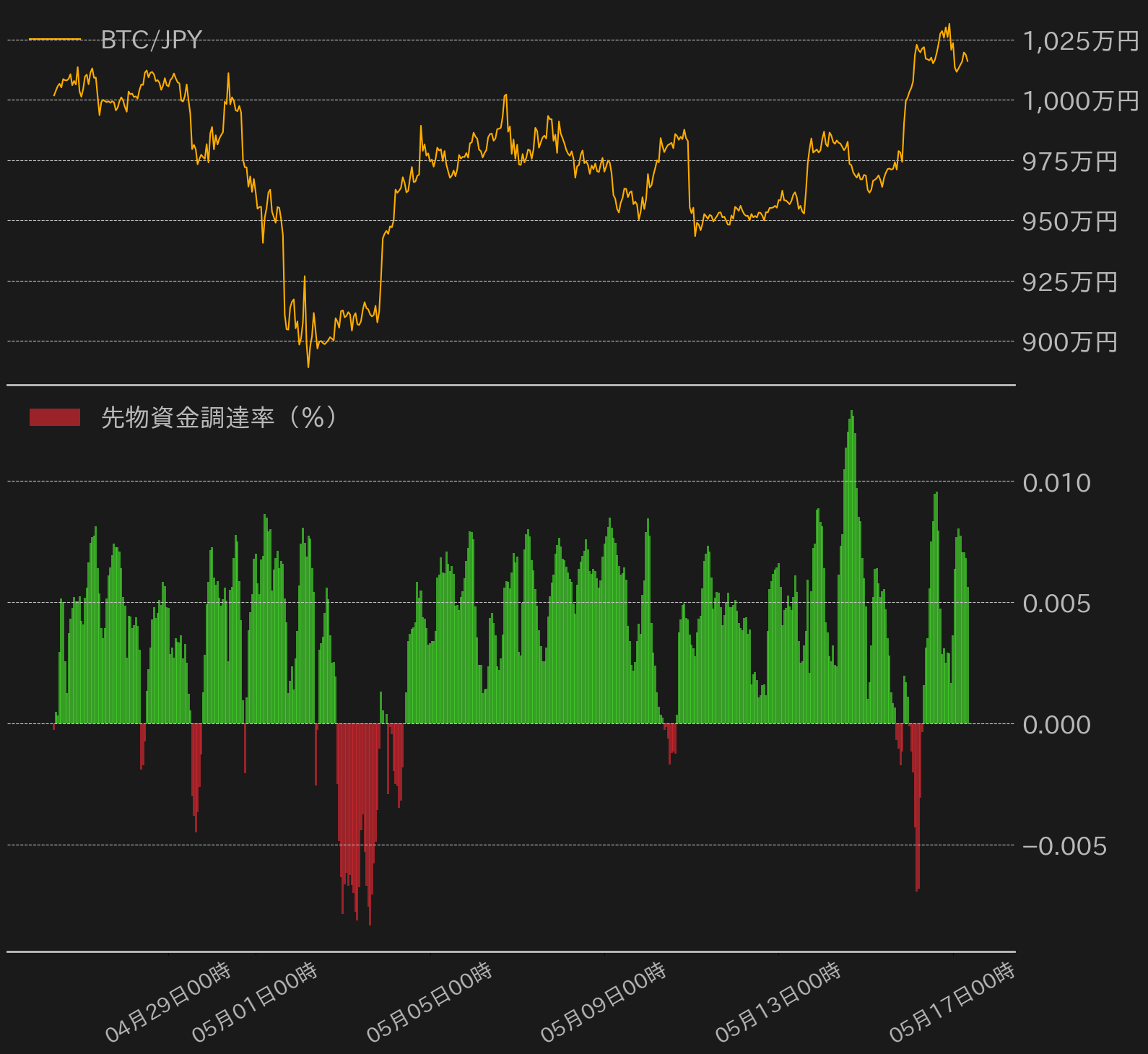
Task: Click the 04月29日00時 date axis label
Action: 168,1003
